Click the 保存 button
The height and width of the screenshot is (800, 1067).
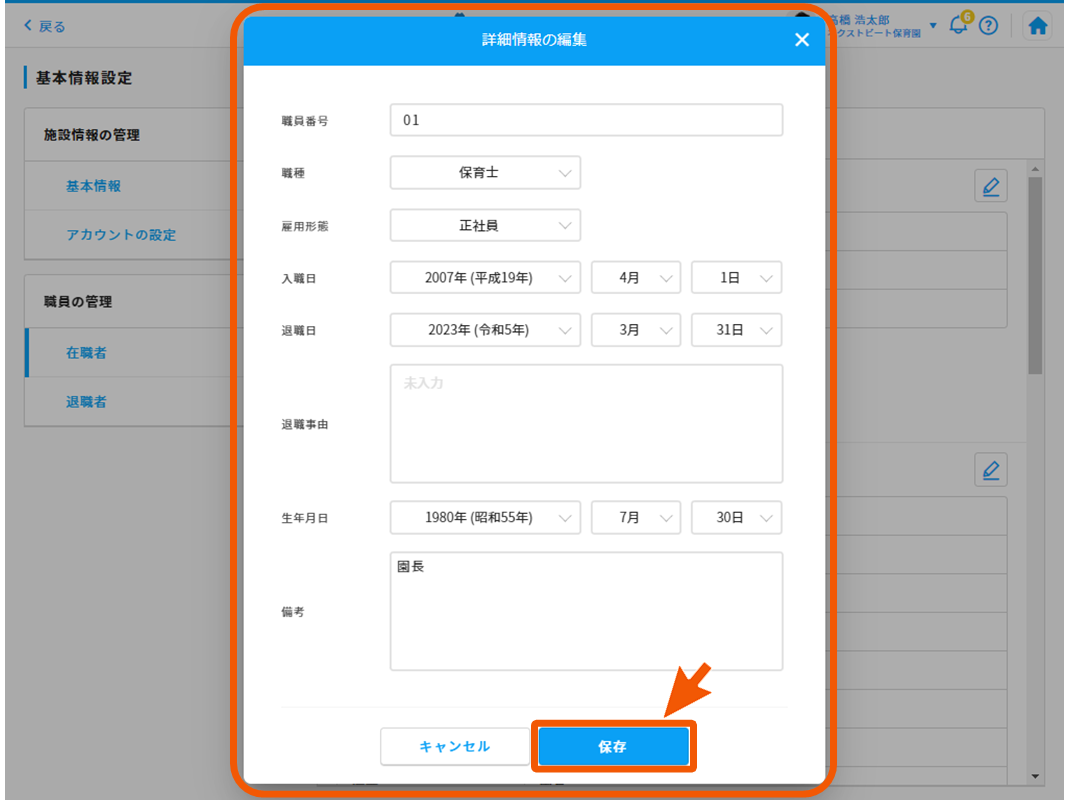point(613,747)
